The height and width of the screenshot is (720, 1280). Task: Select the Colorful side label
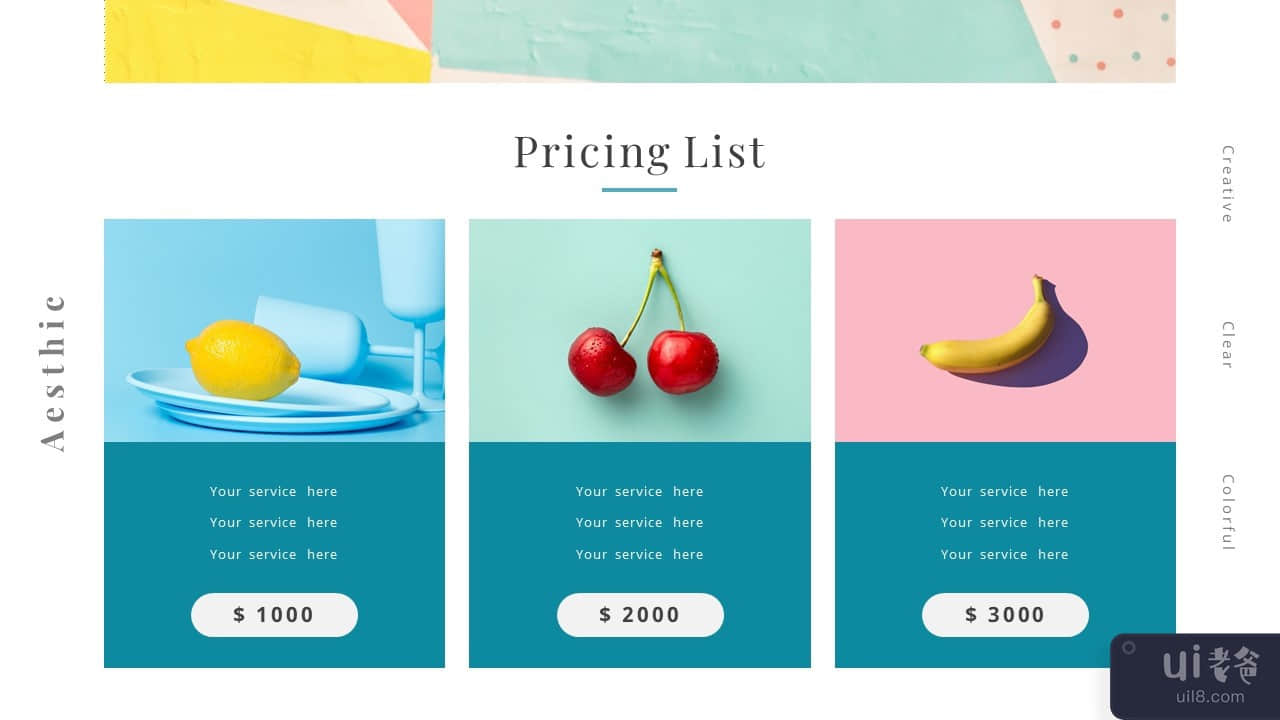click(1228, 512)
